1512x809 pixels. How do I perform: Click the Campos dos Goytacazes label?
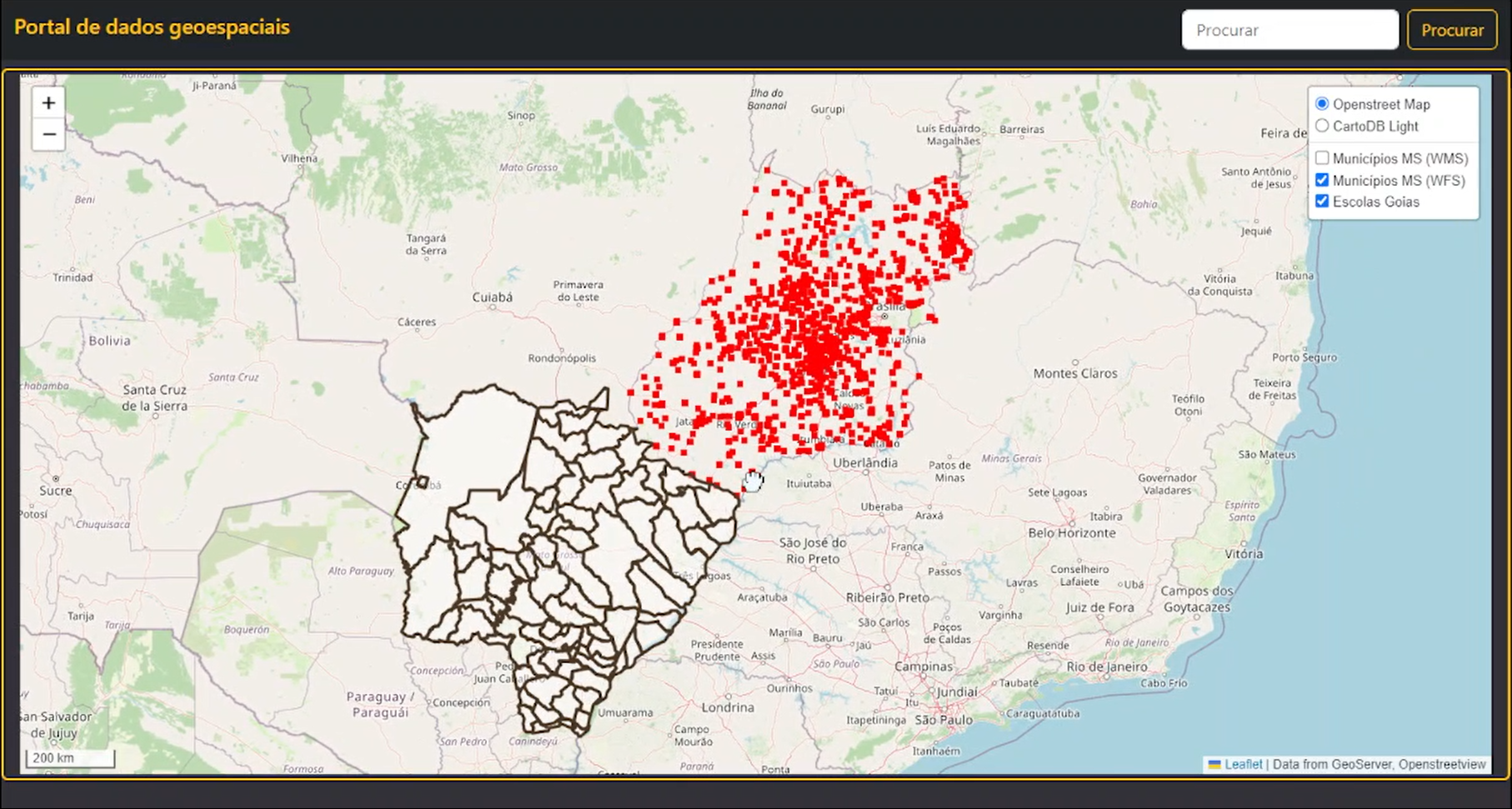1196,599
